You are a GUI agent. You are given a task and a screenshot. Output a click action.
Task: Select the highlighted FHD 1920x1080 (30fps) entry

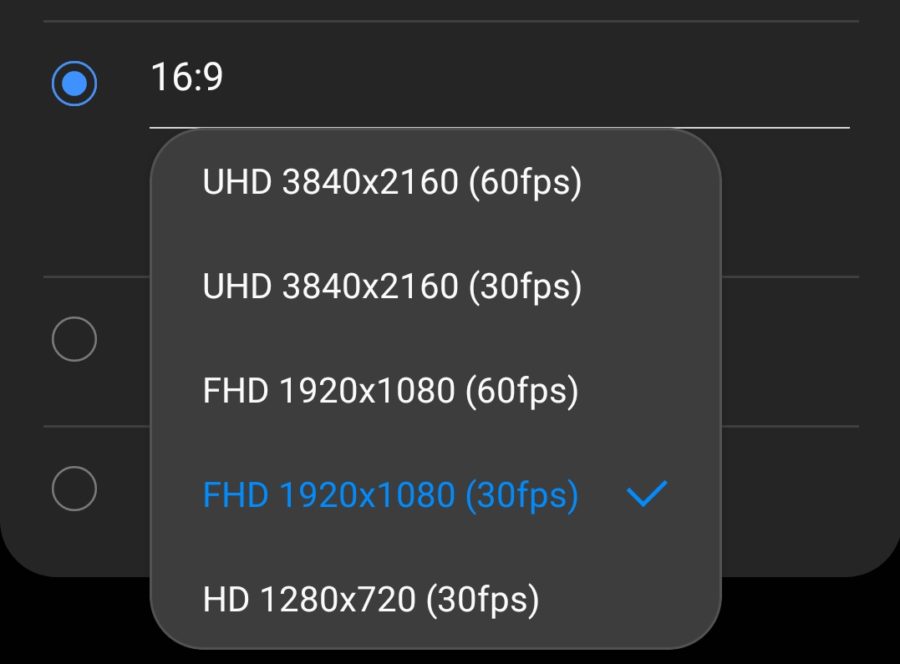390,495
